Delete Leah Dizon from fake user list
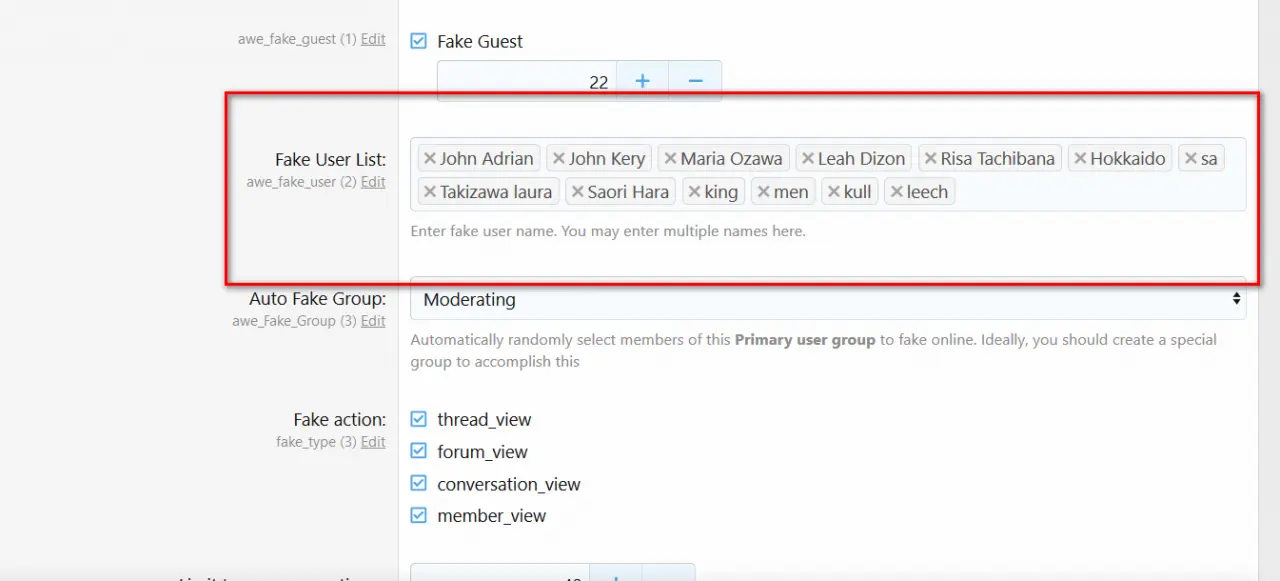 (x=808, y=159)
